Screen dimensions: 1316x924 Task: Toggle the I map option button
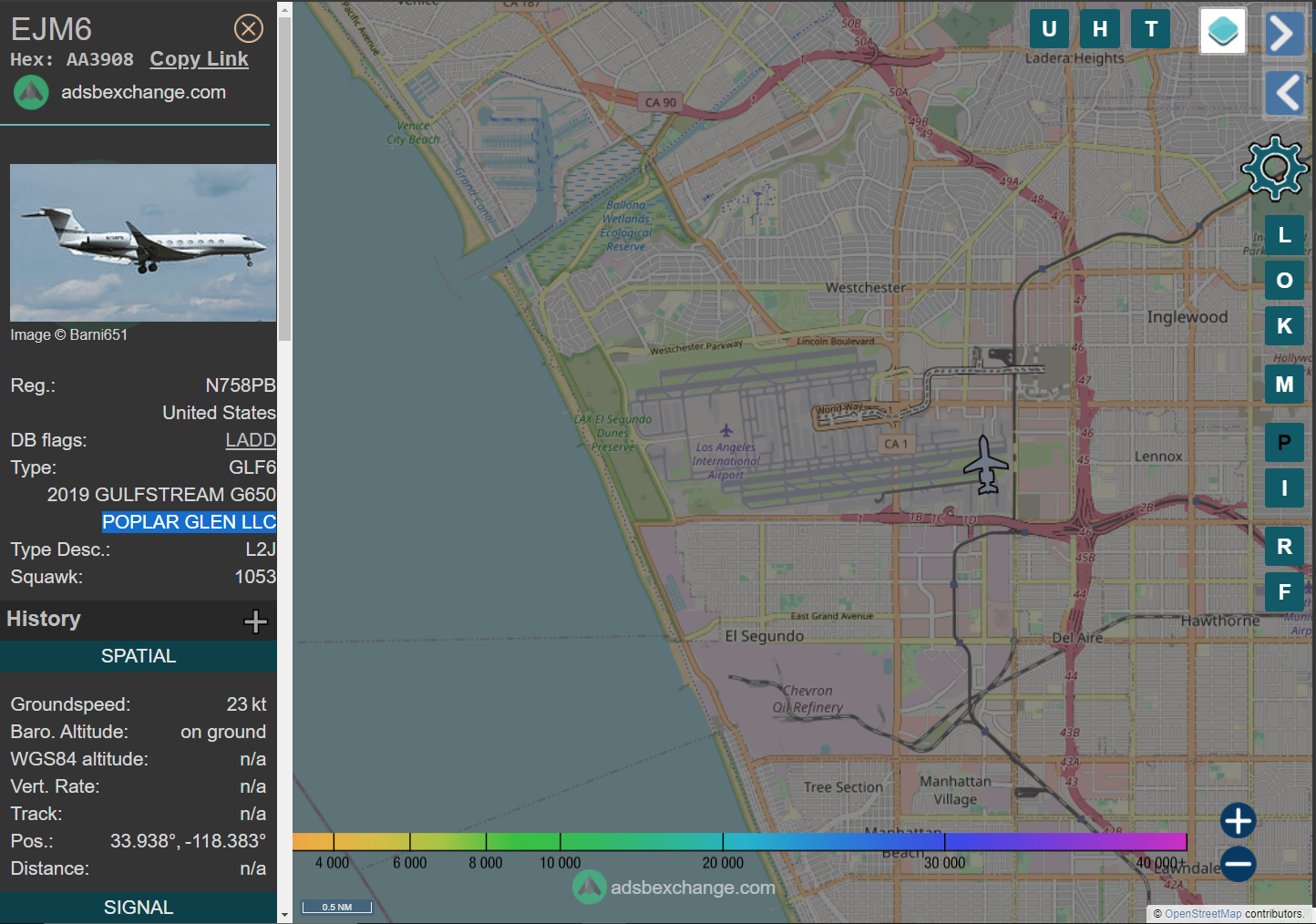(x=1284, y=488)
